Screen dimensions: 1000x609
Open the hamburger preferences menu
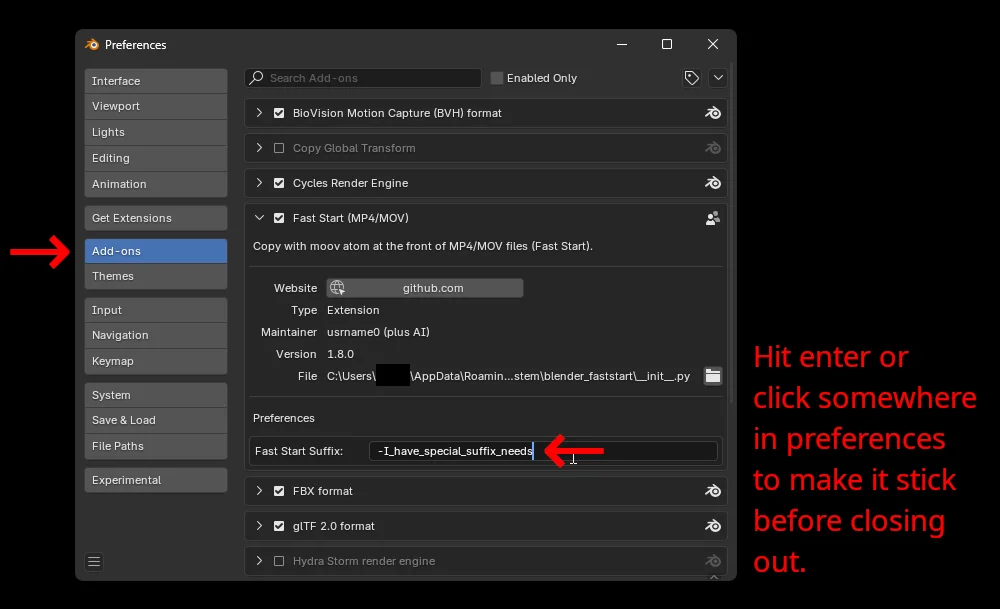(x=94, y=562)
